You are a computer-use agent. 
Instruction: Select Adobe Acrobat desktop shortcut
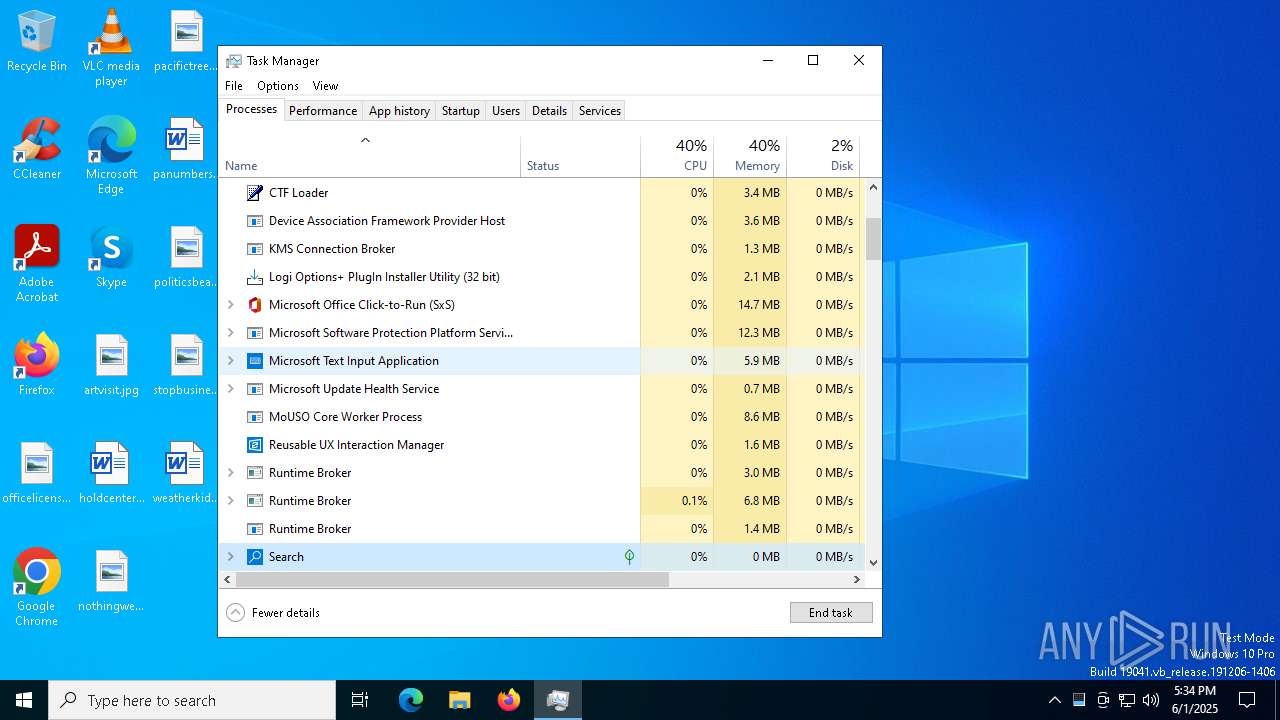[x=37, y=264]
